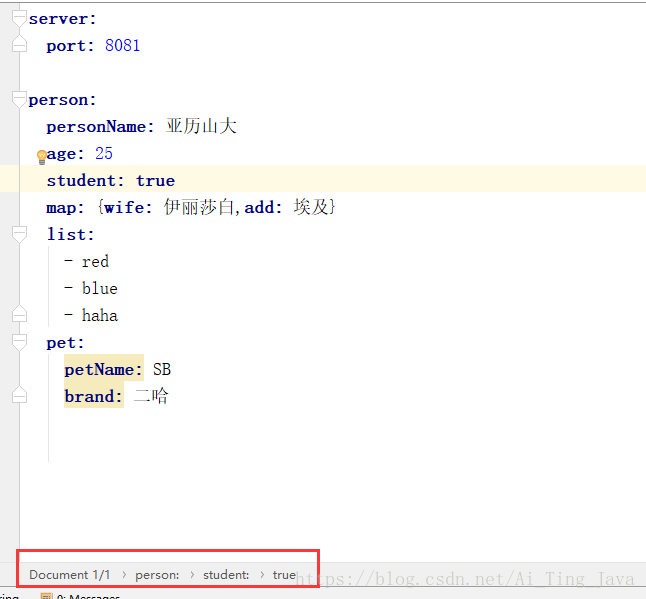Collapse the server block fold marker

coord(19,19)
